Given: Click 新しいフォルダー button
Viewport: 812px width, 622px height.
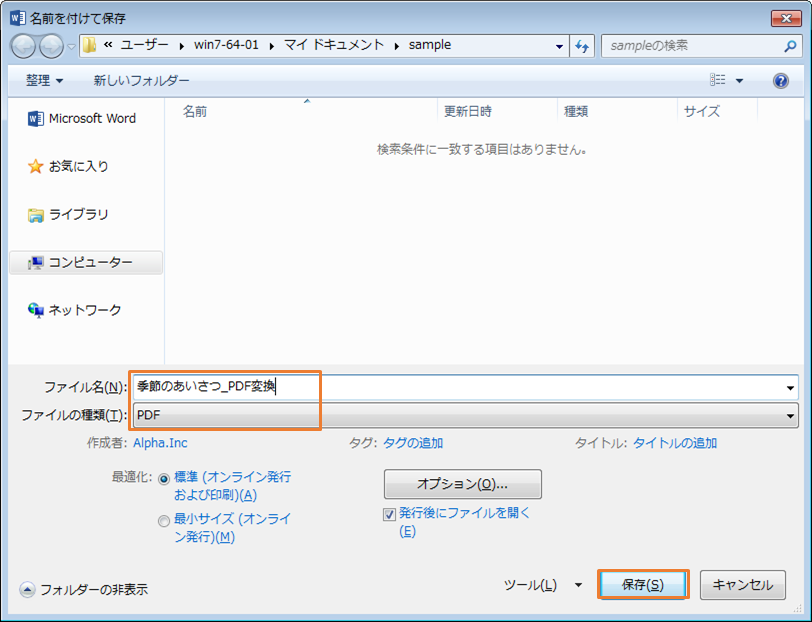Looking at the screenshot, I should (x=141, y=80).
